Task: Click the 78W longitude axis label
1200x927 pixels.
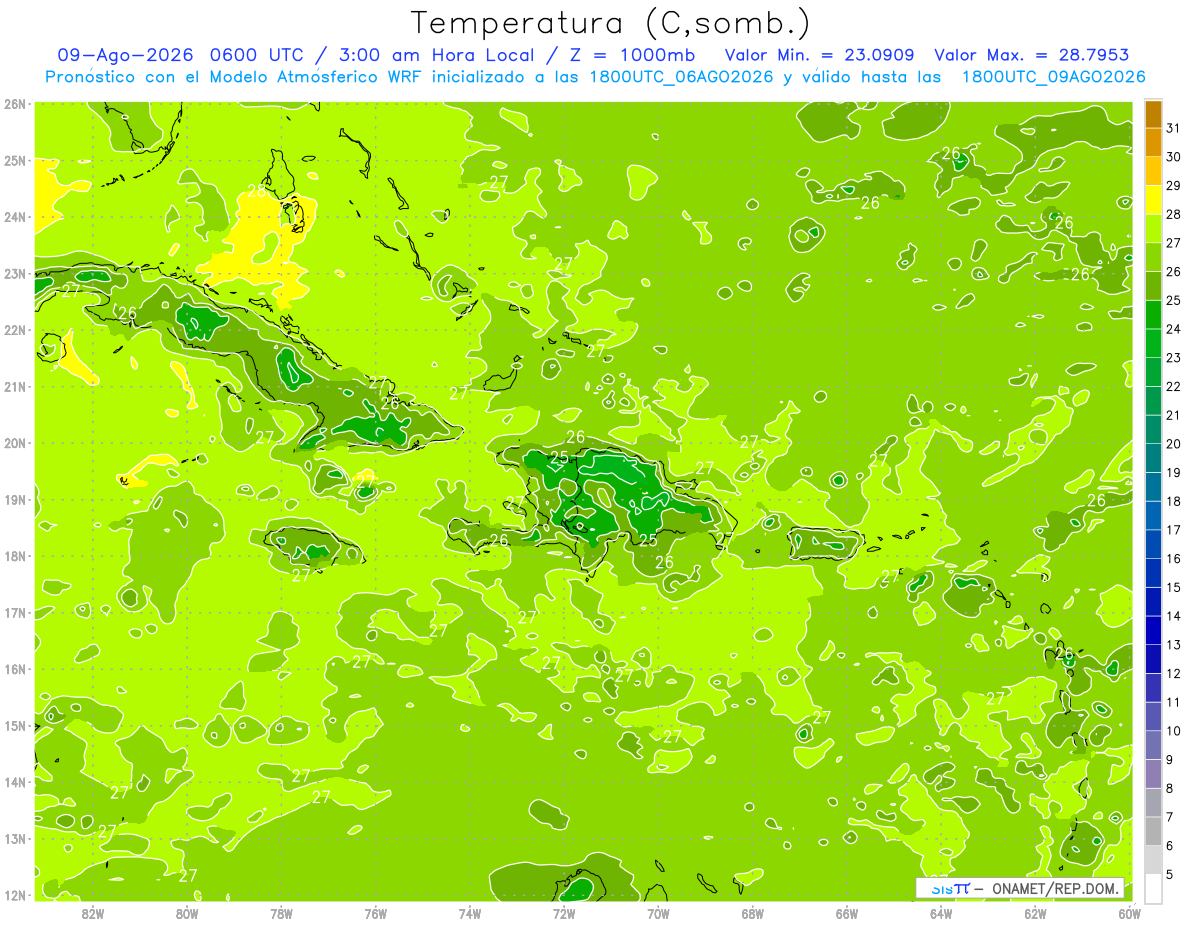Action: click(x=281, y=913)
